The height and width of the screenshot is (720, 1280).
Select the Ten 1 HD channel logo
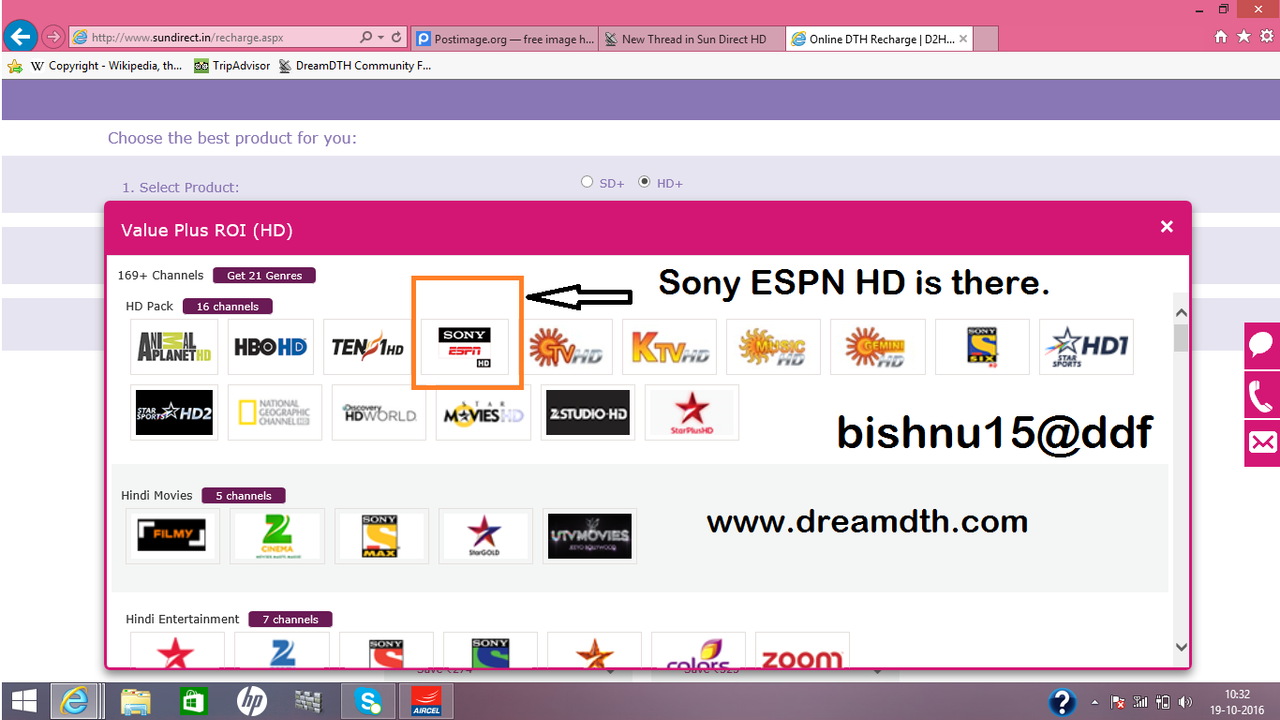pyautogui.click(x=369, y=347)
